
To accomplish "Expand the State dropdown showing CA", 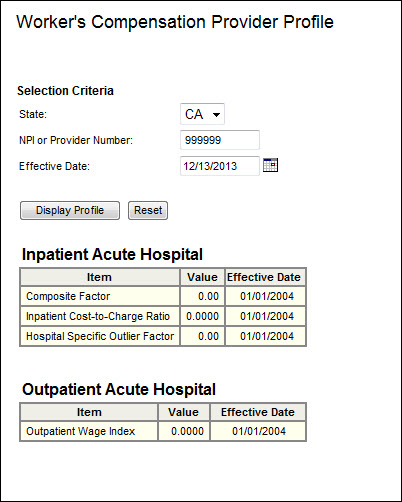I will [x=202, y=114].
